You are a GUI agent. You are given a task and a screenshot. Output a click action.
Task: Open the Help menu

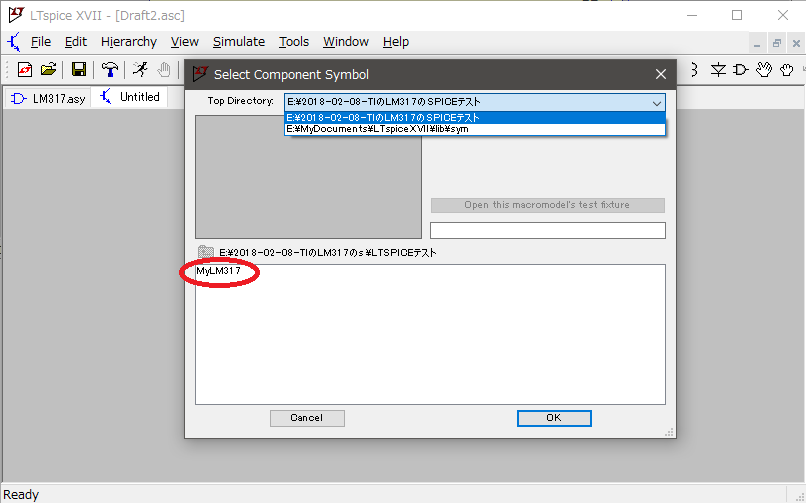point(396,42)
